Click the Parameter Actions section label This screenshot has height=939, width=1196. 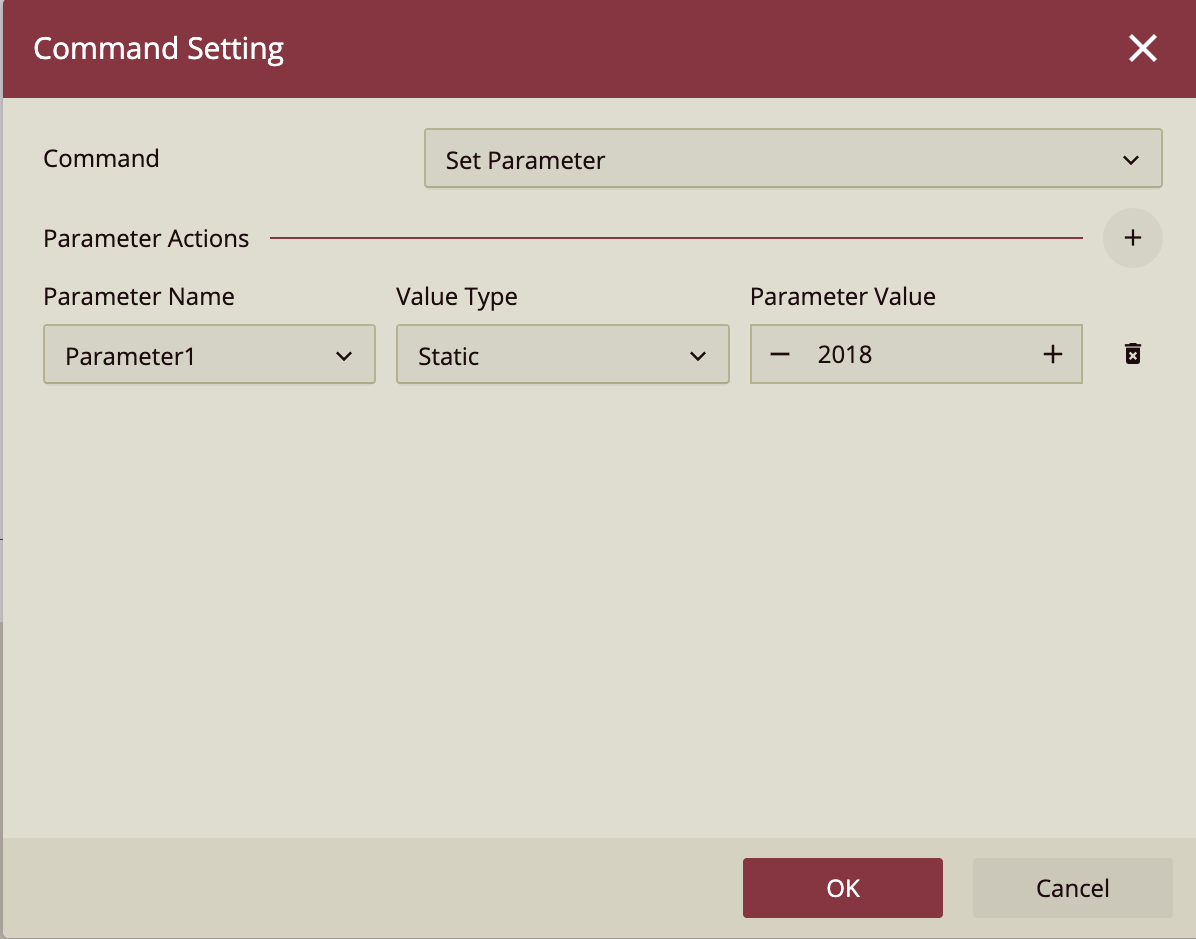146,238
